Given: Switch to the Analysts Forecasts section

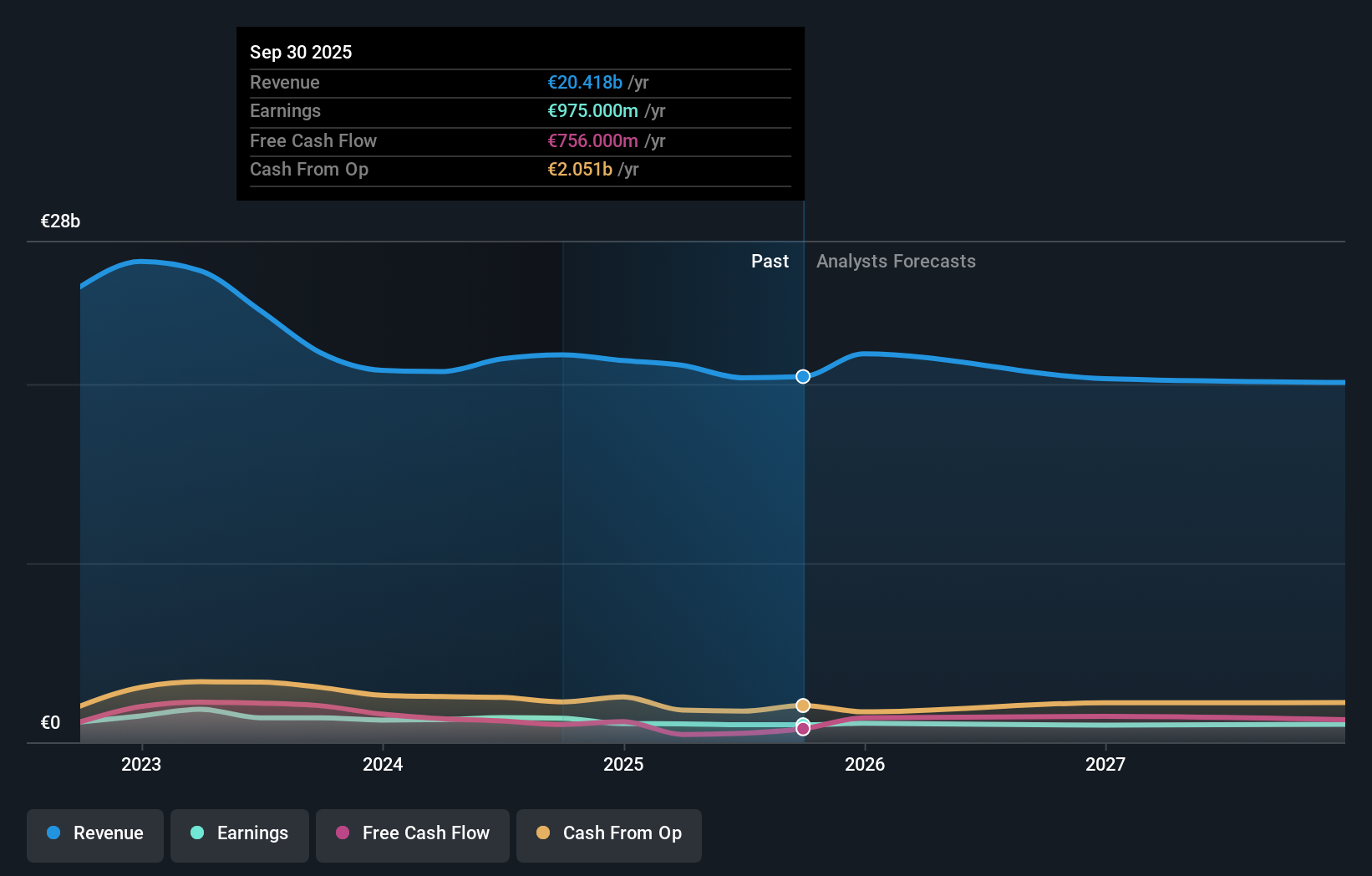Looking at the screenshot, I should (896, 261).
